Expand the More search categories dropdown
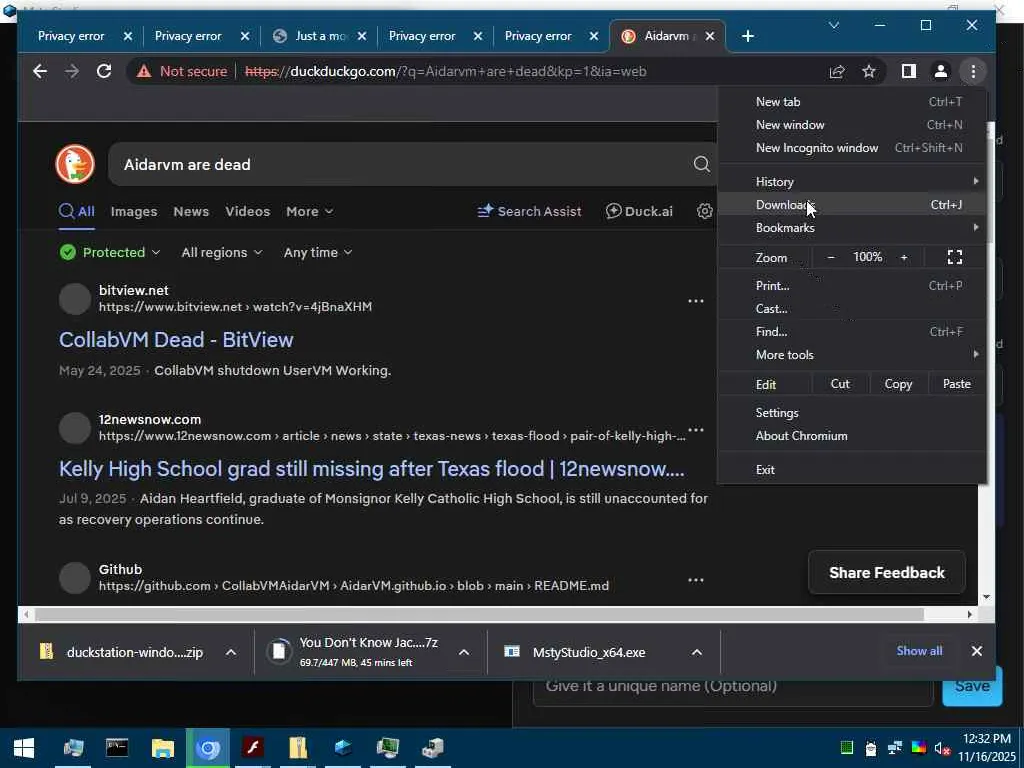Image resolution: width=1024 pixels, height=768 pixels. (310, 211)
